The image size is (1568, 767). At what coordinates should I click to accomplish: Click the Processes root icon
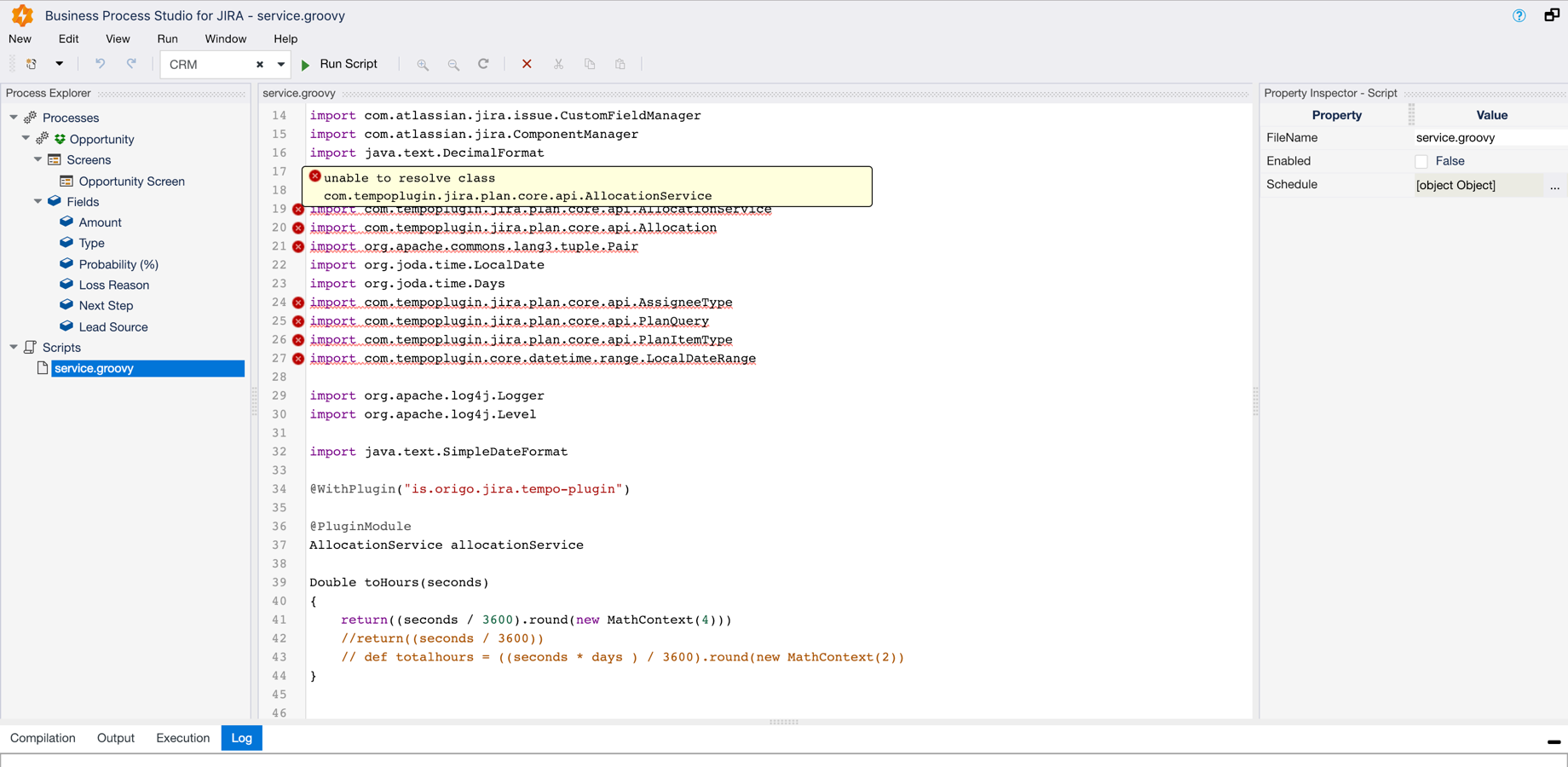(x=31, y=118)
